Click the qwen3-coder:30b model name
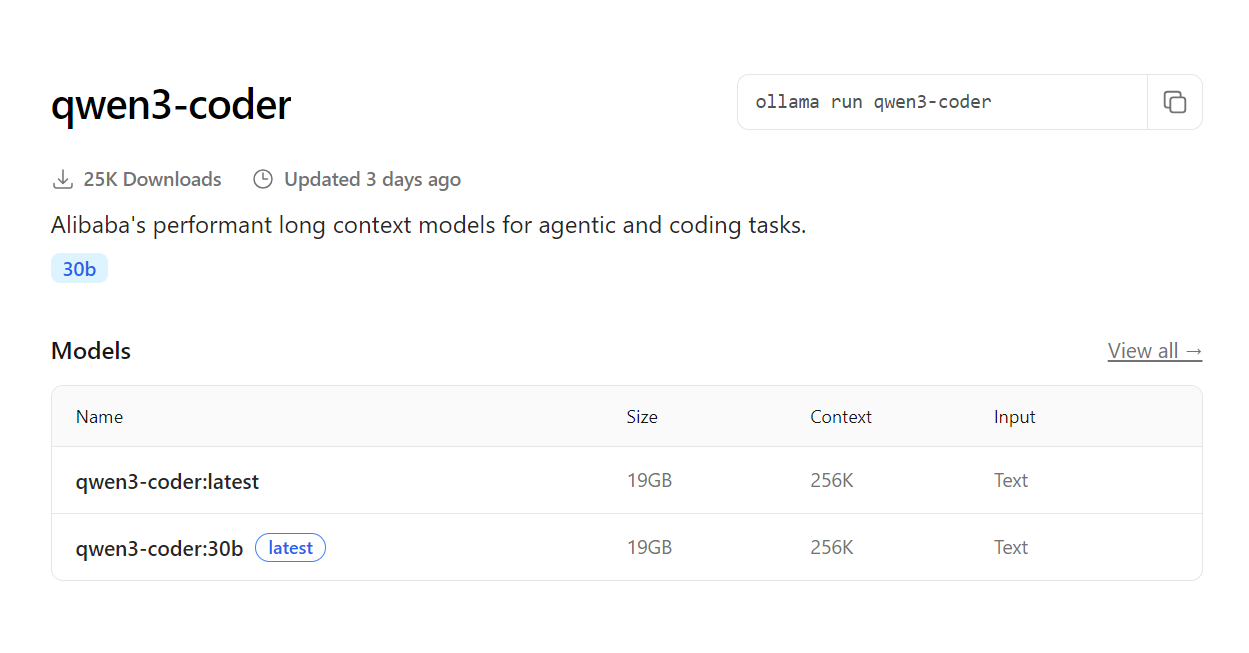 (159, 547)
